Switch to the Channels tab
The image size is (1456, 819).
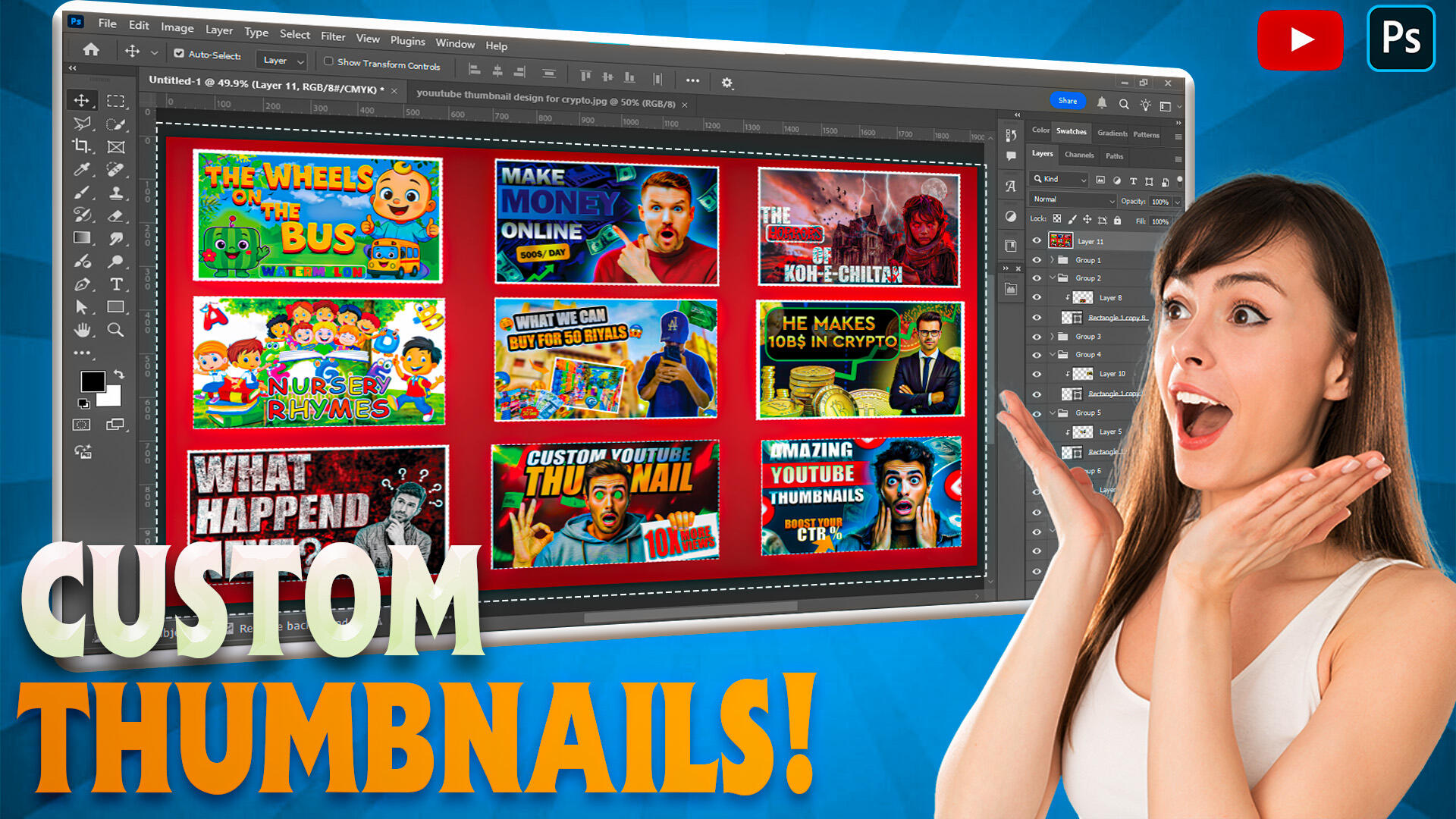(1079, 155)
